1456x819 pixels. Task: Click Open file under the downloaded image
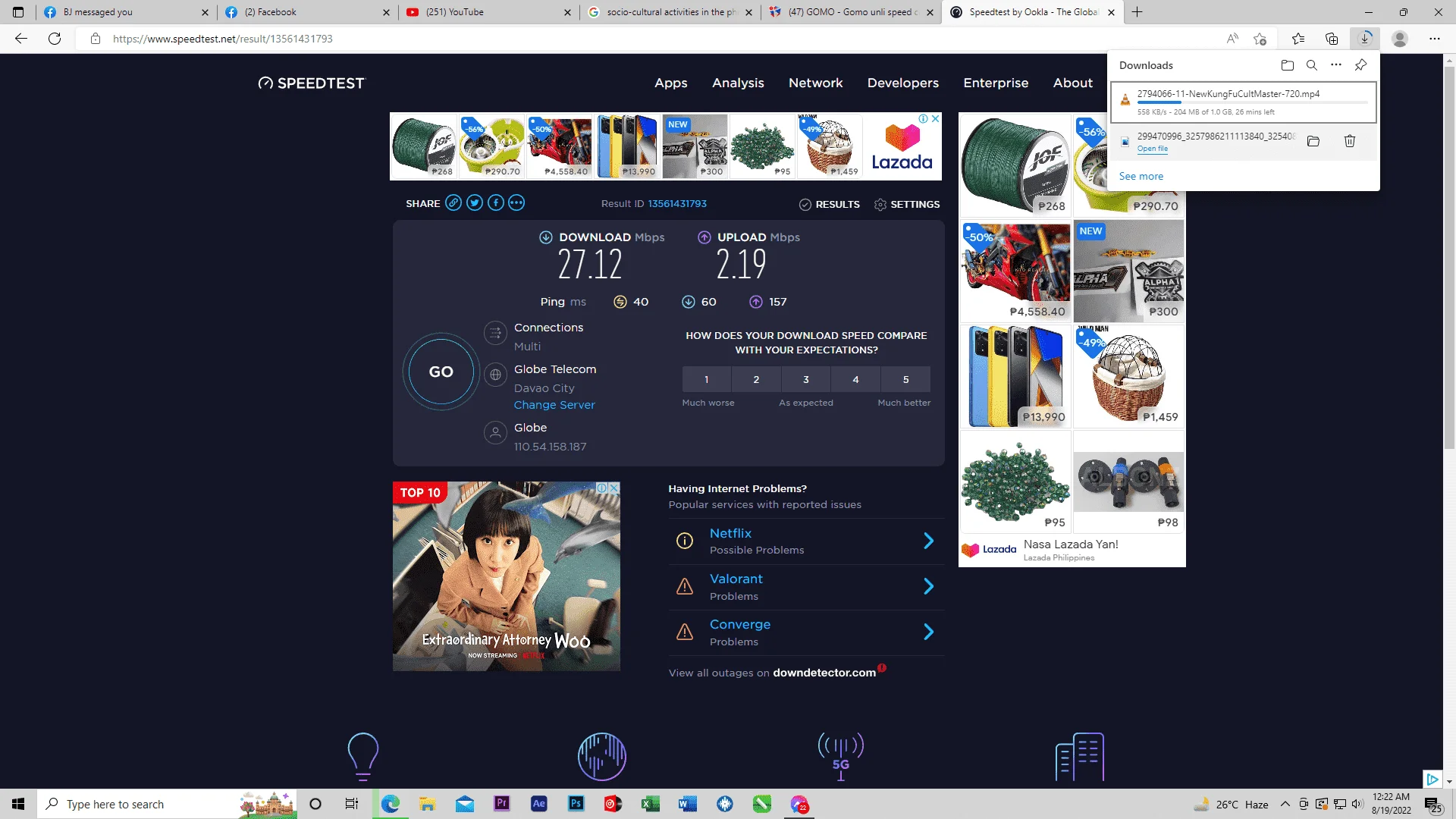[1152, 149]
